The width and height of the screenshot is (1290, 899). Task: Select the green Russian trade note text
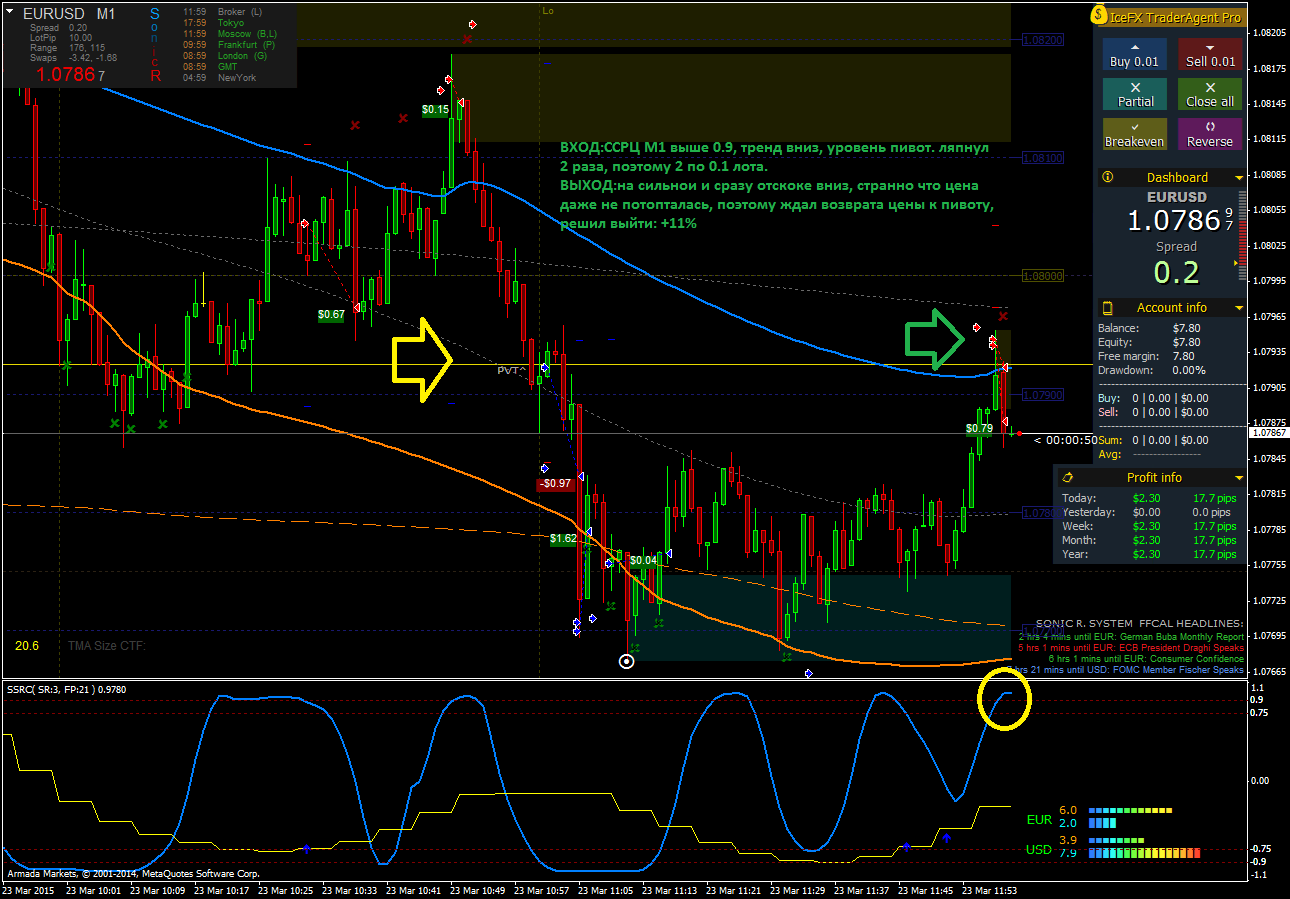[x=778, y=185]
